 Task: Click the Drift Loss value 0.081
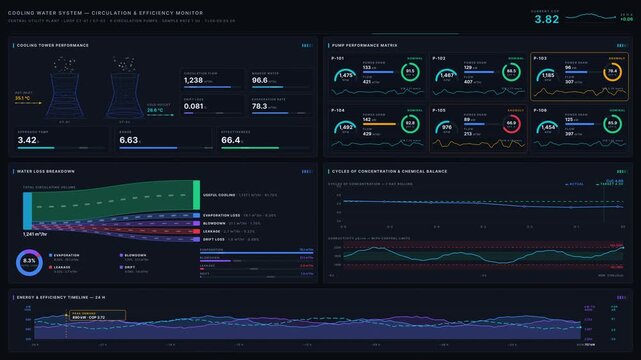194,106
